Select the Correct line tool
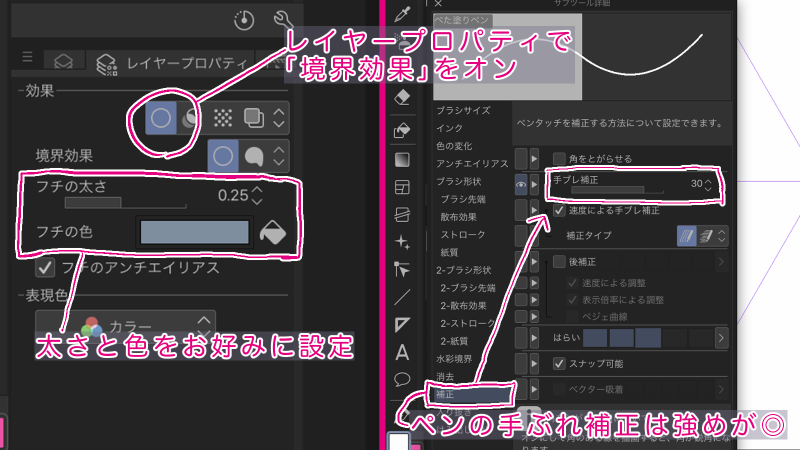Image resolution: width=800 pixels, height=450 pixels. coord(402,269)
